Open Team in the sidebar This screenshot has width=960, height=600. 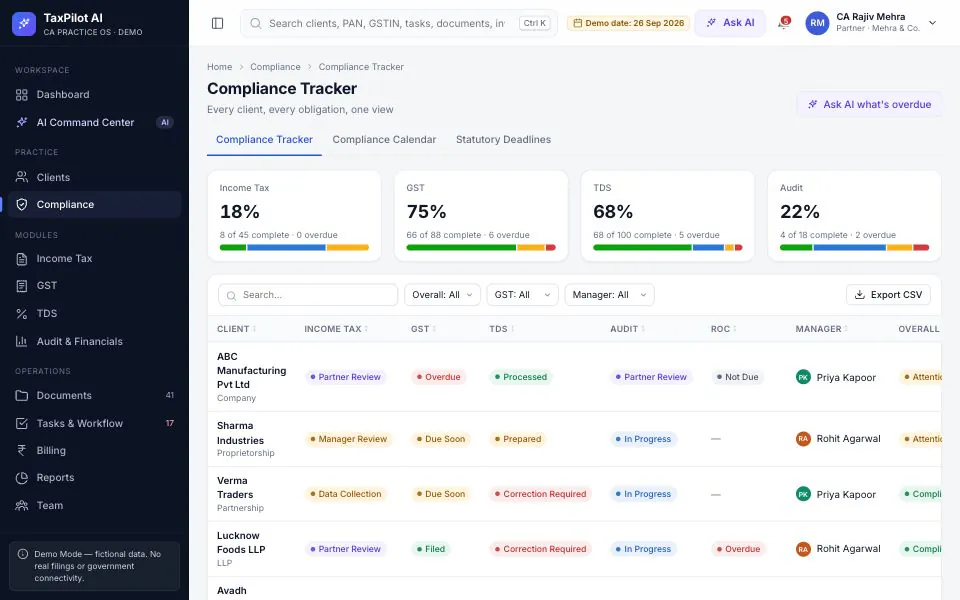(x=94, y=506)
